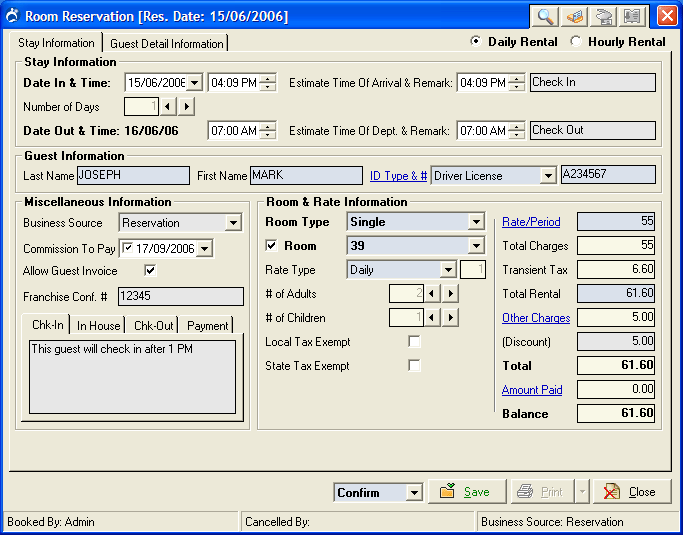Increase Number of Days with right arrow
Viewport: 683px width, 535px height.
tap(186, 107)
